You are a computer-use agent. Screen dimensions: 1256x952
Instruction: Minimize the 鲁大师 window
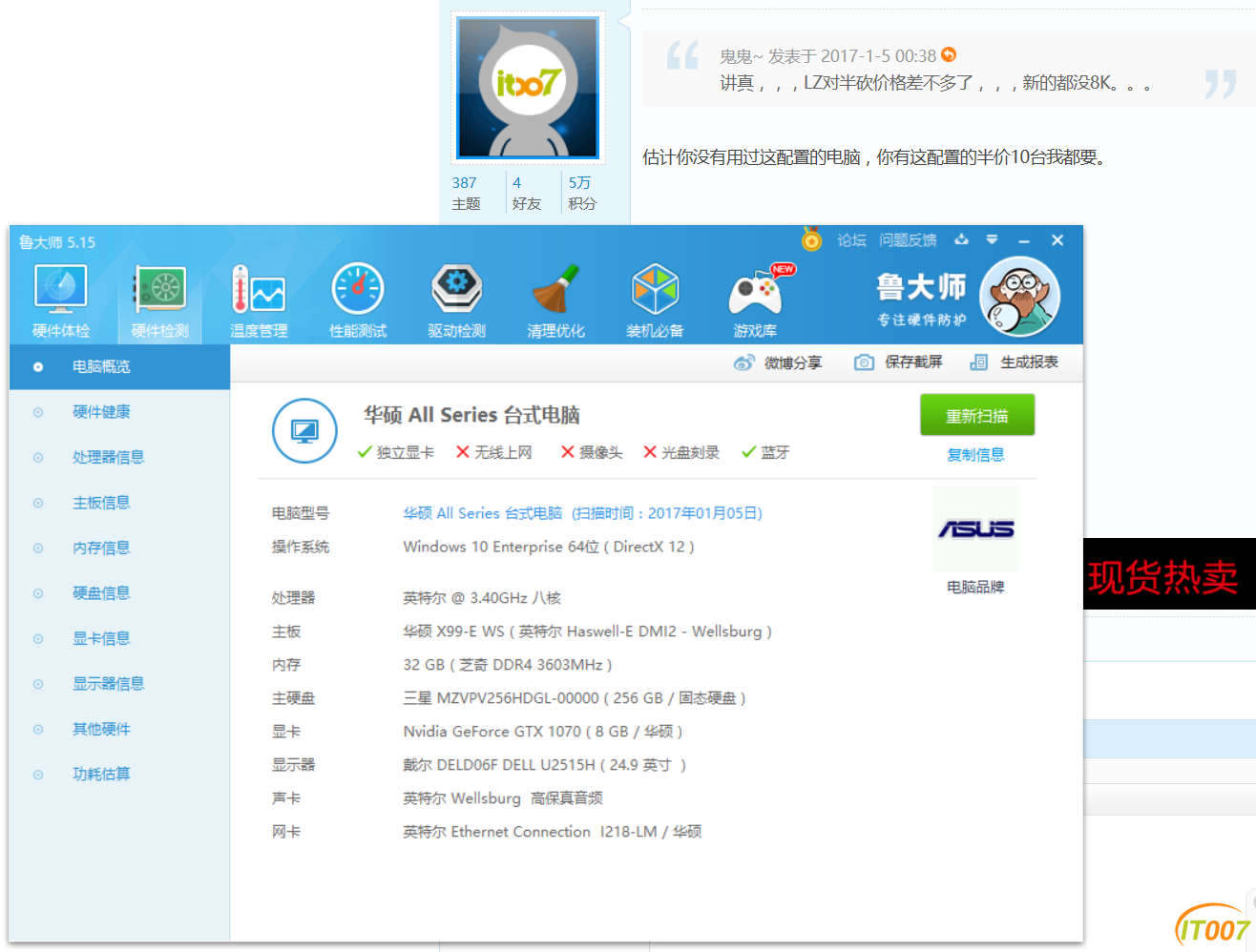(1024, 240)
